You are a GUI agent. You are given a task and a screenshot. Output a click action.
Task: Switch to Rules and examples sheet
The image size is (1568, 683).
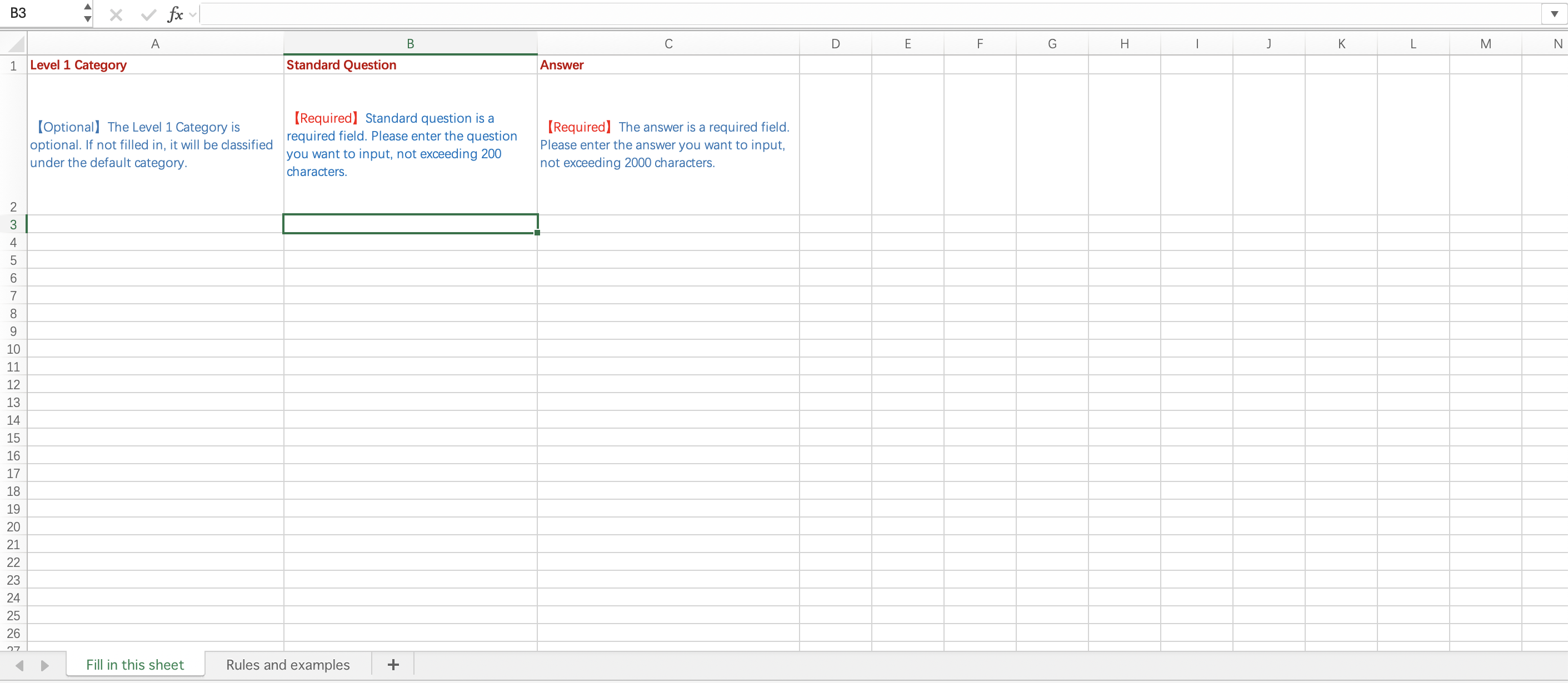pyautogui.click(x=287, y=665)
